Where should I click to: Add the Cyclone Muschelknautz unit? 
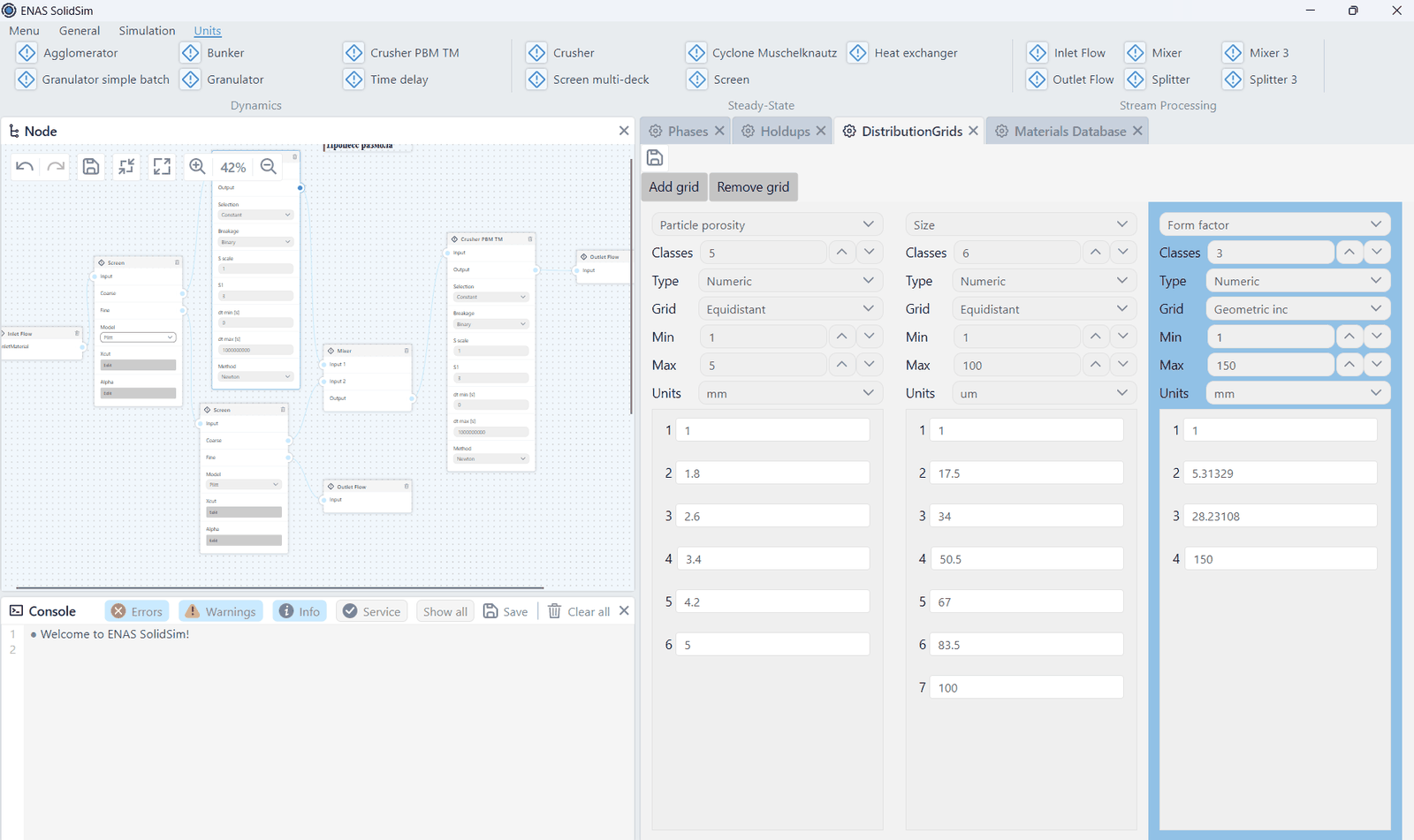tap(762, 53)
